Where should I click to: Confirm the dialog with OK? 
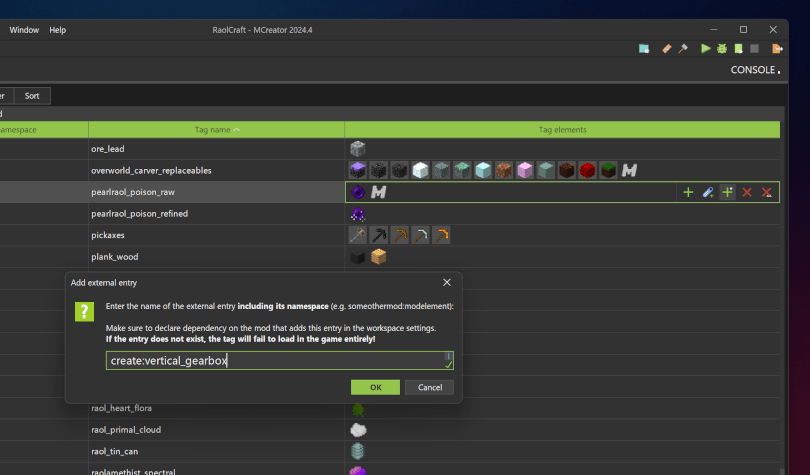click(x=376, y=387)
